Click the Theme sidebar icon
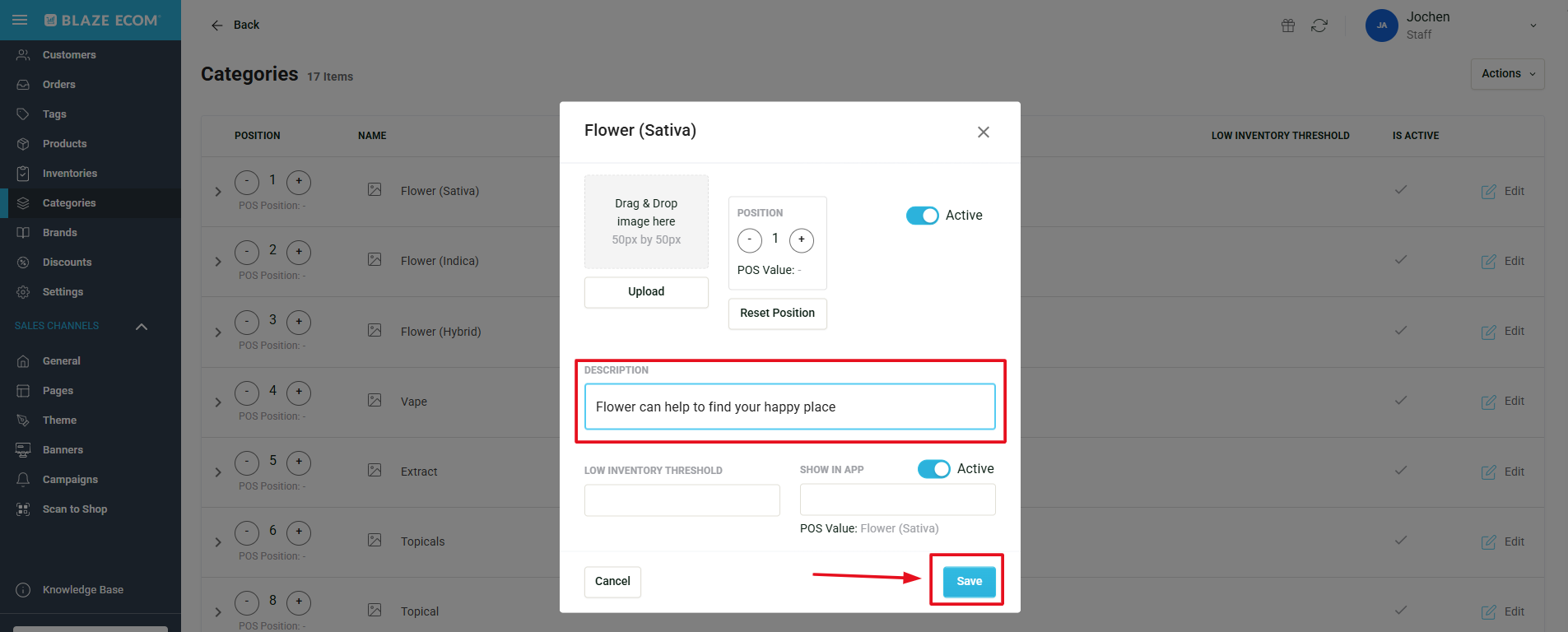Screen dimensions: 1568x632 (23, 421)
